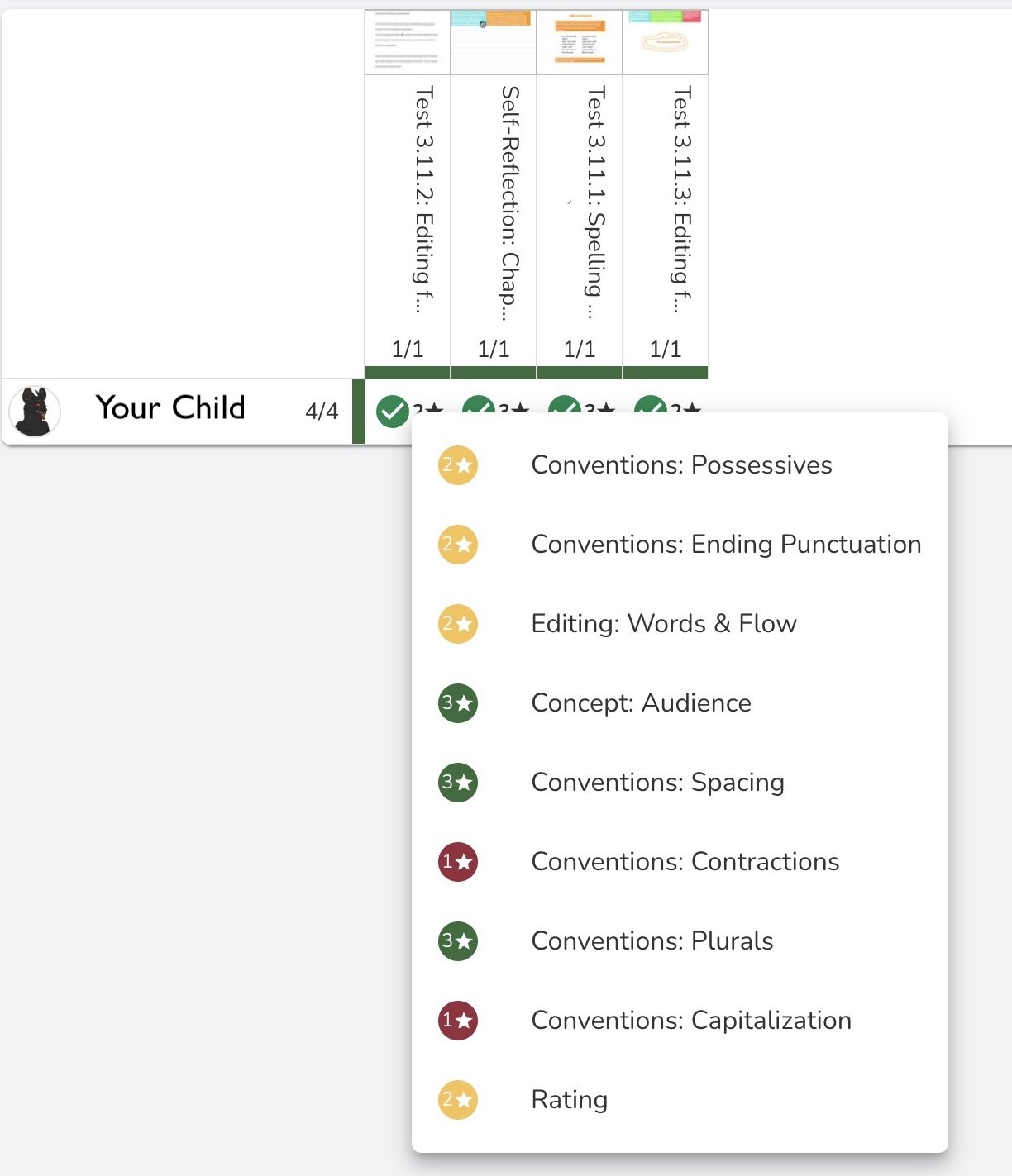
Task: Click the 2-star badge beside Ending Punctuation
Action: pyautogui.click(x=457, y=545)
